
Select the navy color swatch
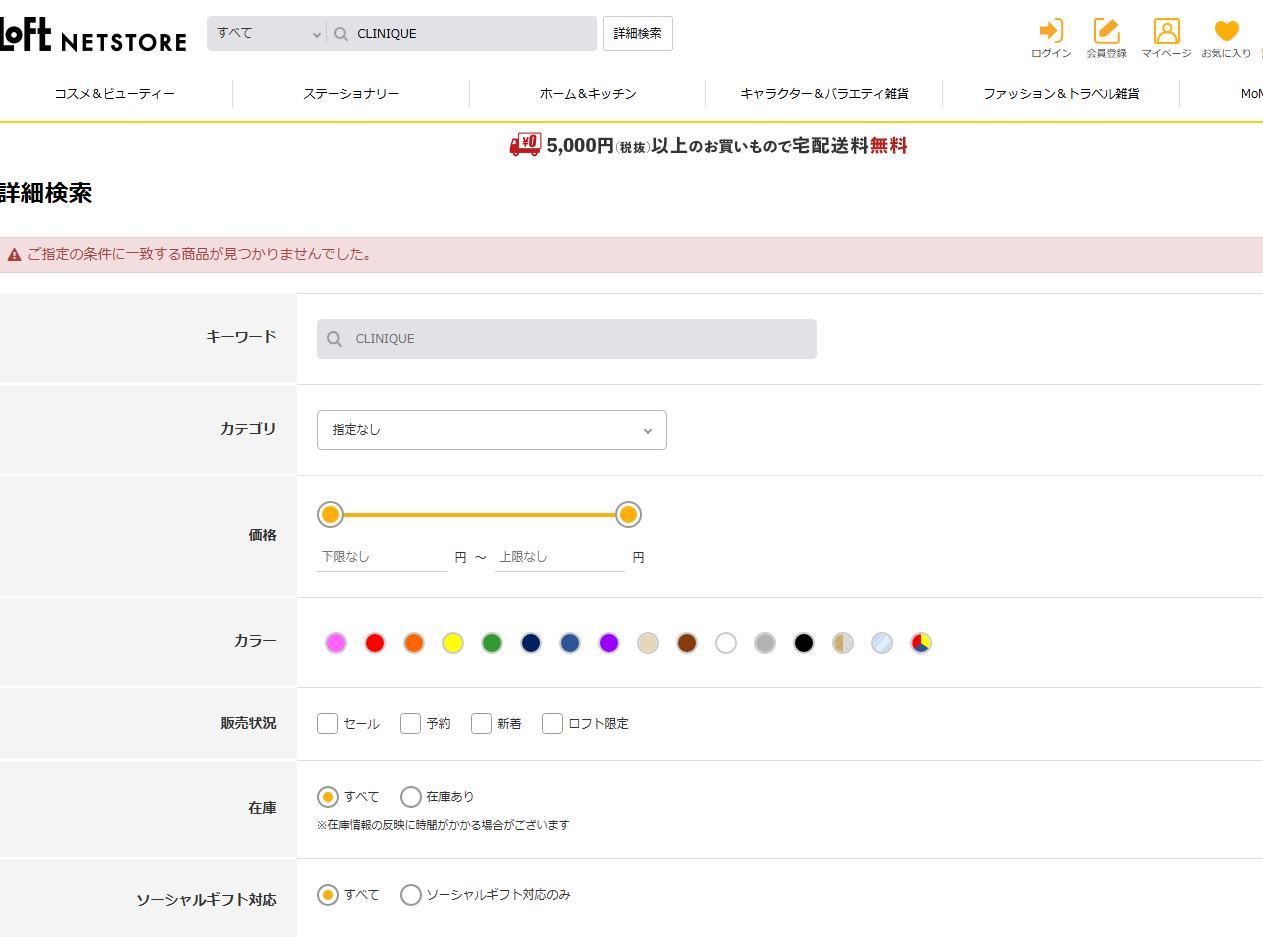(531, 643)
